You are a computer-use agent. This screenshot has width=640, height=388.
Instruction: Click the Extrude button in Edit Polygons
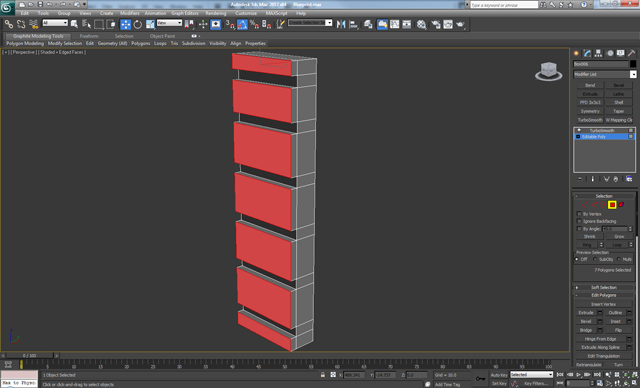point(586,313)
